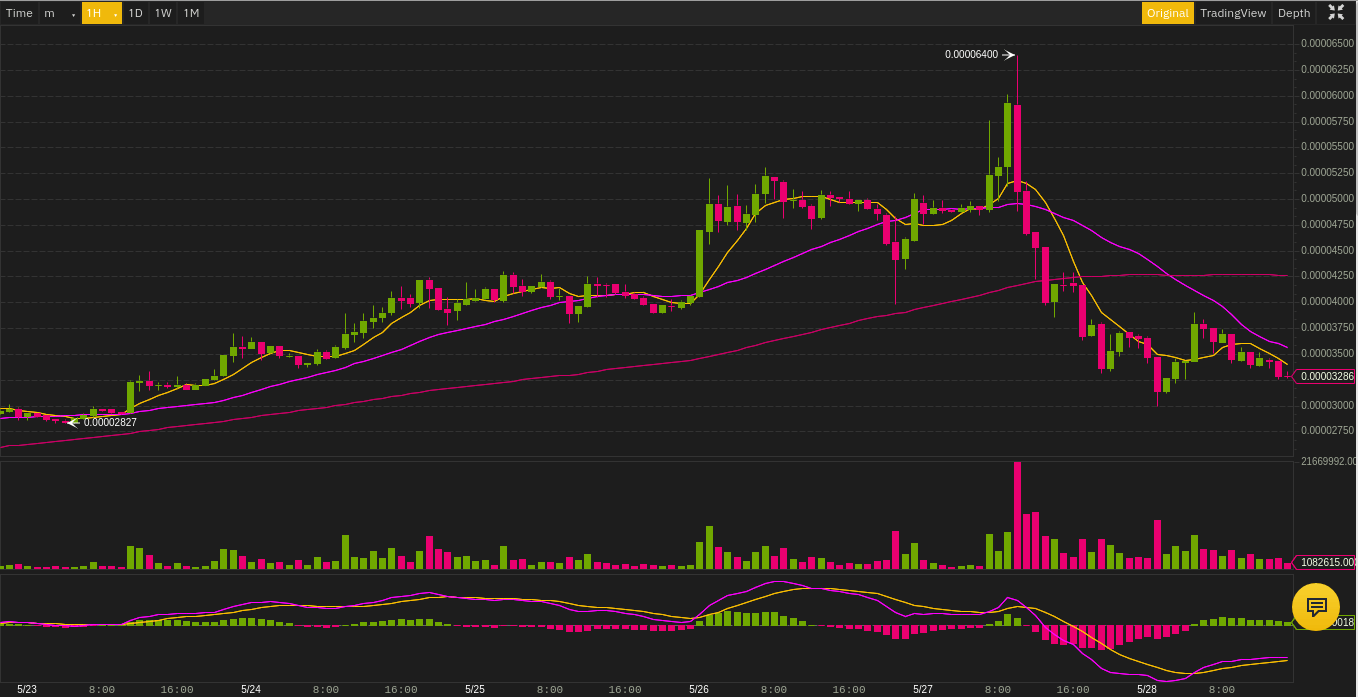This screenshot has height=697, width=1358.
Task: Click the tallest red volume bar
Action: (1018, 515)
